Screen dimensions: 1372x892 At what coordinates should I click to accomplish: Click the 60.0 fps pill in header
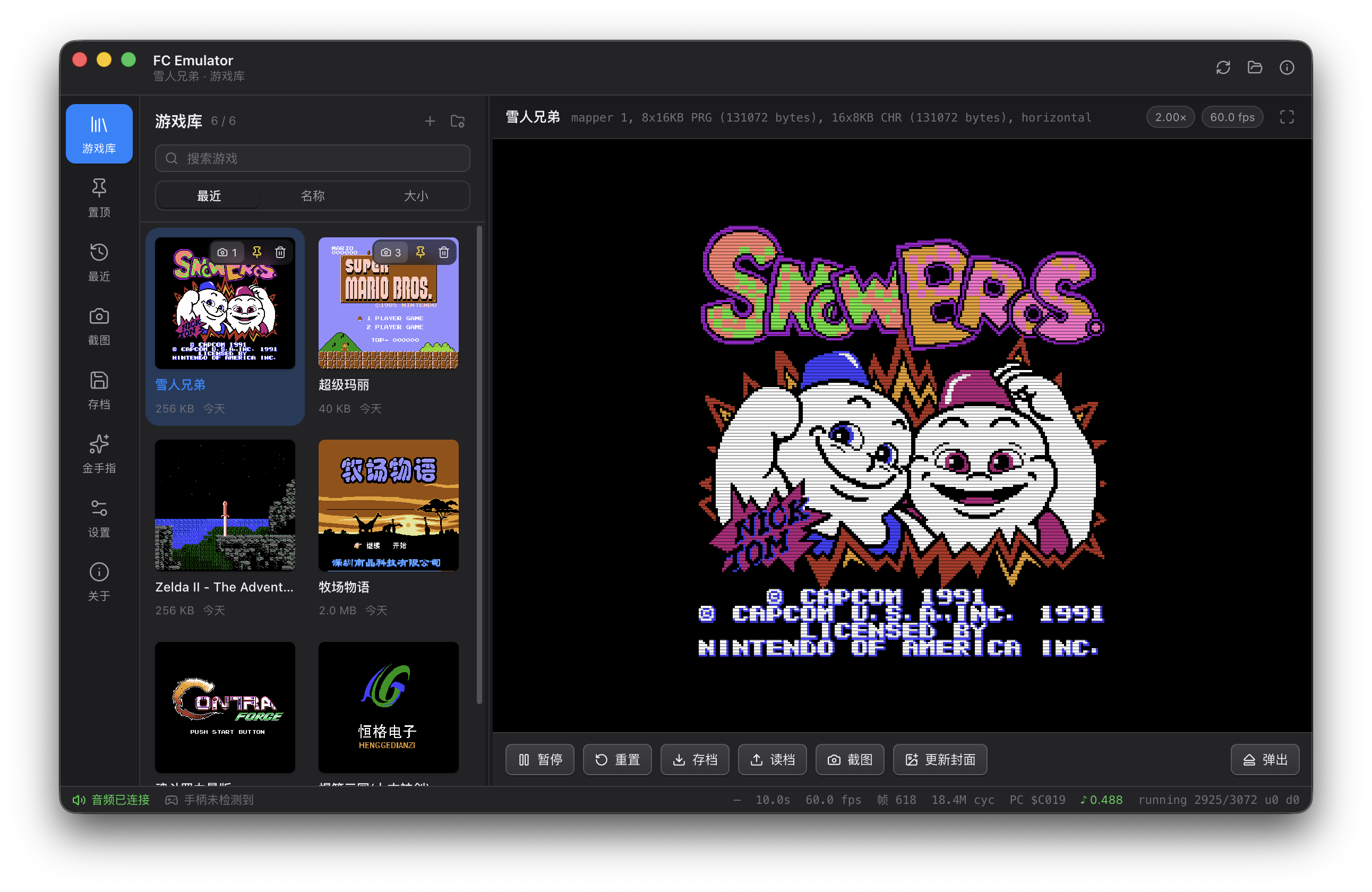(x=1232, y=117)
